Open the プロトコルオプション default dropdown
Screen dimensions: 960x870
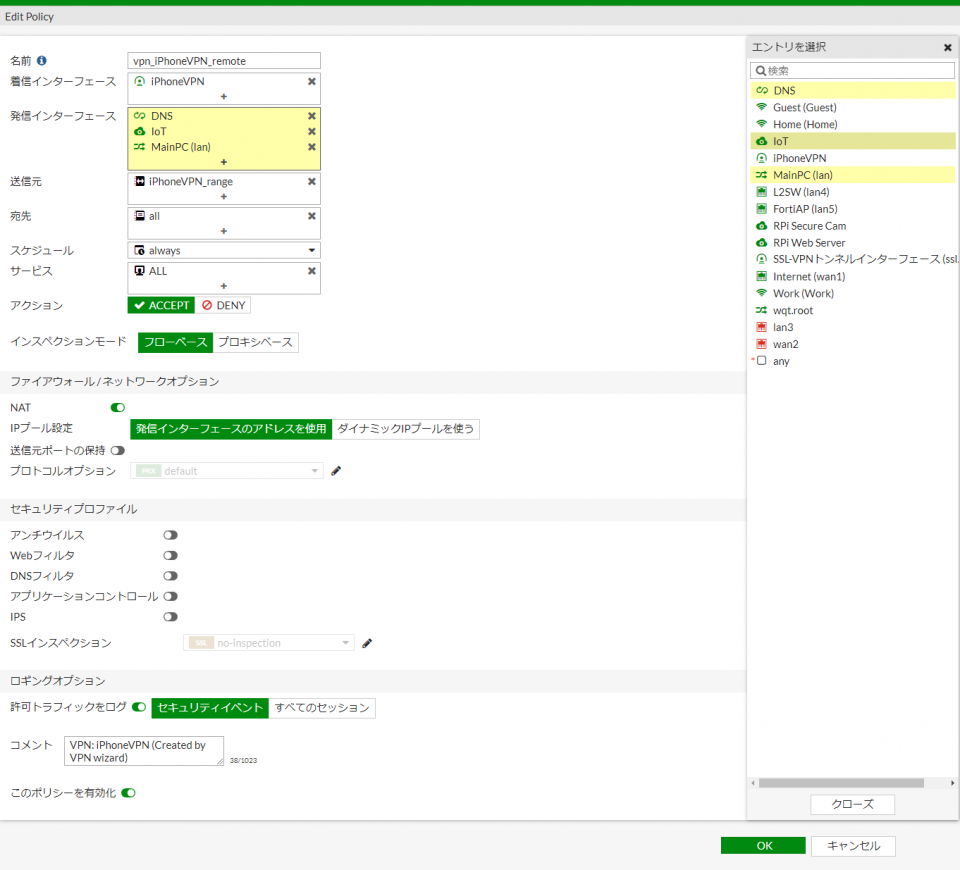click(227, 471)
